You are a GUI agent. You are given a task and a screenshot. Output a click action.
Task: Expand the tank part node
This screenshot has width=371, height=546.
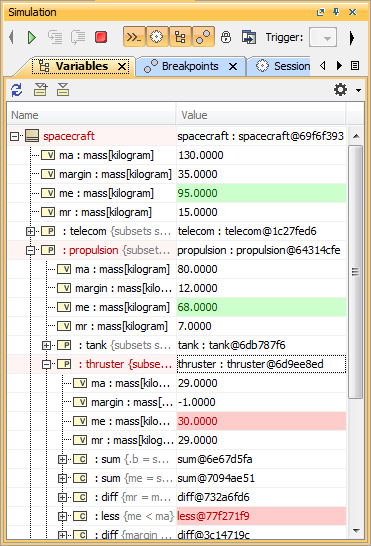46,345
